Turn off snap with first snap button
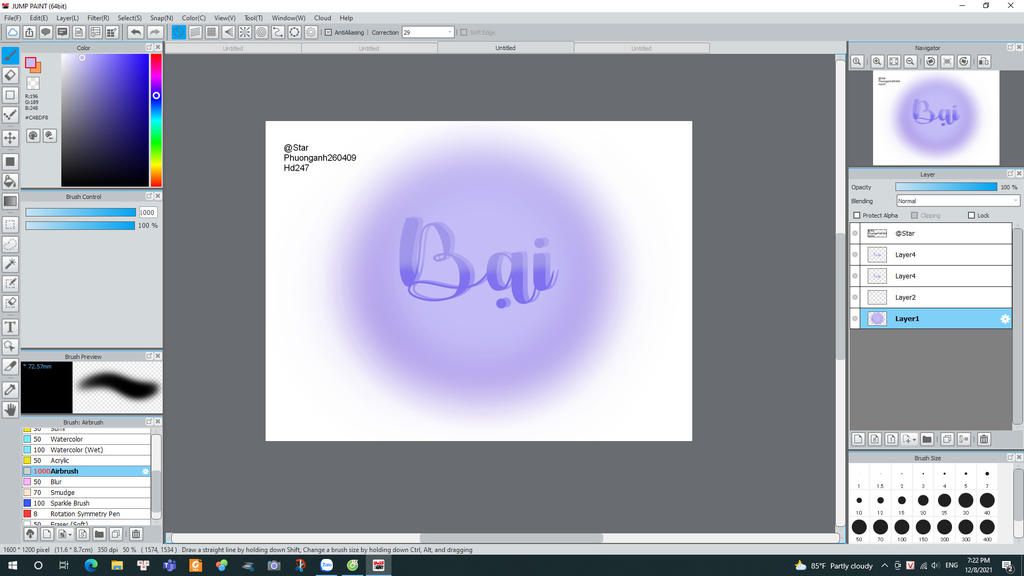The width and height of the screenshot is (1024, 576). 178,32
